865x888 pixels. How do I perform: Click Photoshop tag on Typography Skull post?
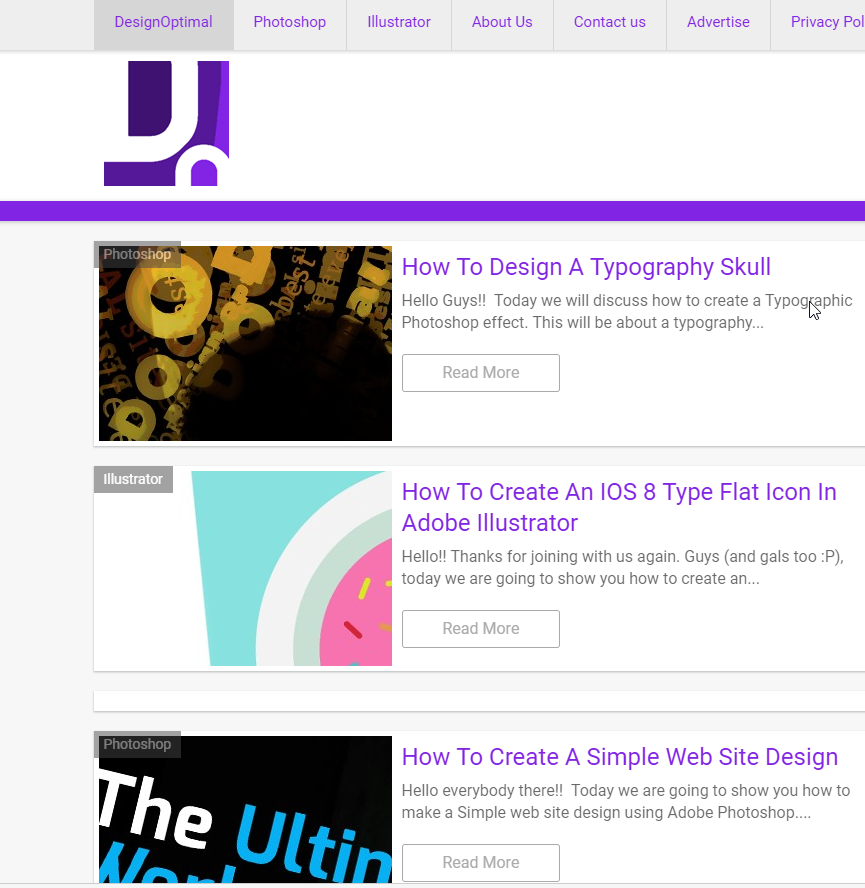137,255
